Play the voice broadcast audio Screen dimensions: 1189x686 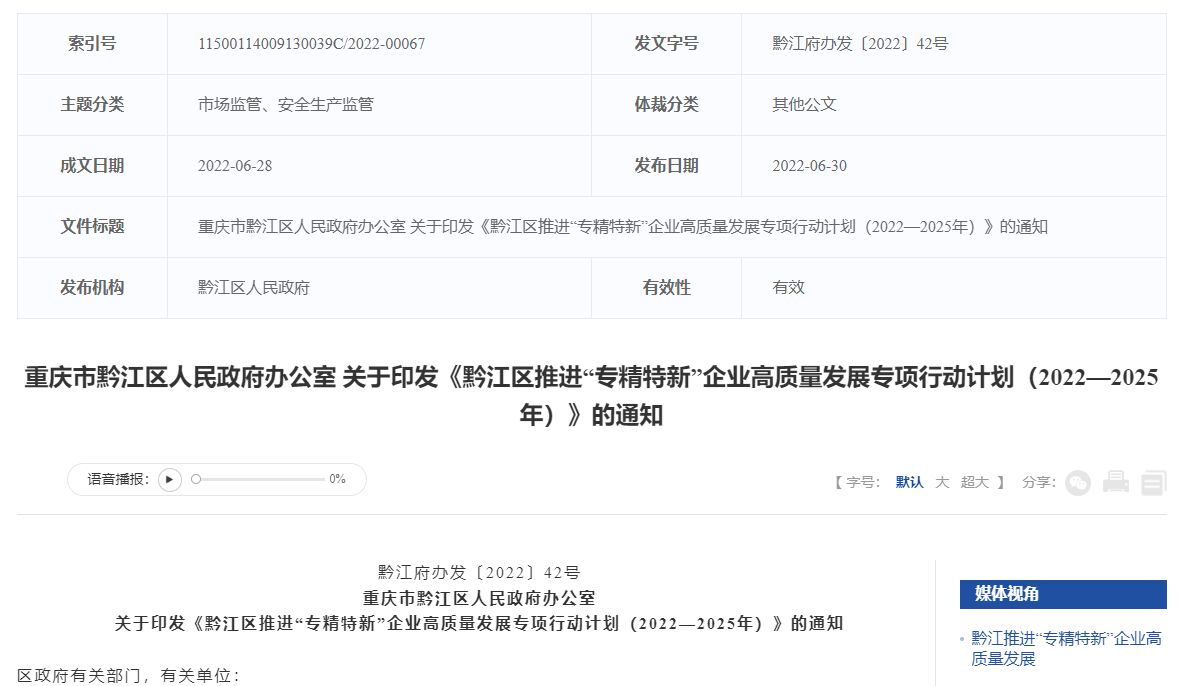170,480
